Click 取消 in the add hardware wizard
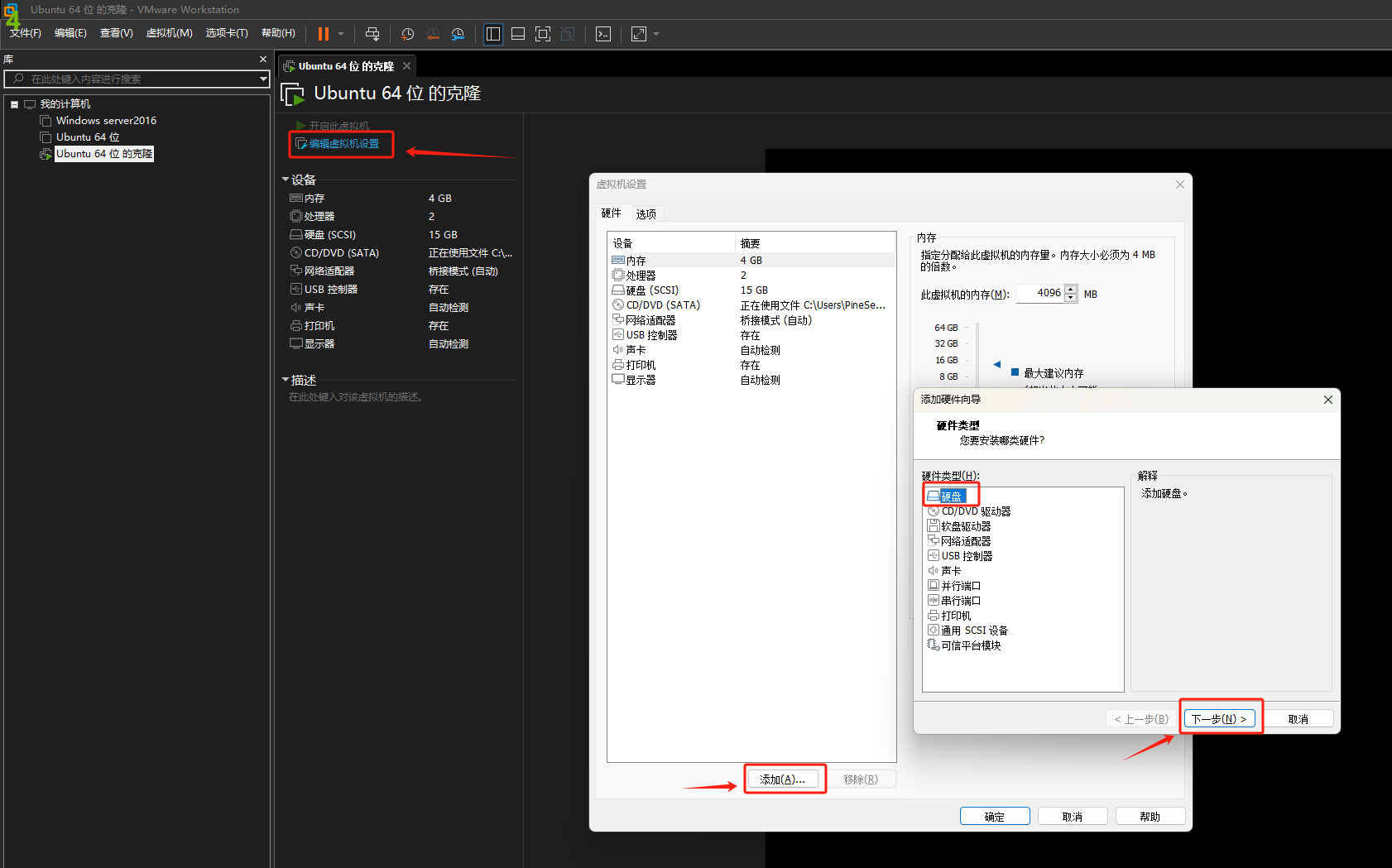Screen dimensions: 1392x868 click(x=1298, y=719)
